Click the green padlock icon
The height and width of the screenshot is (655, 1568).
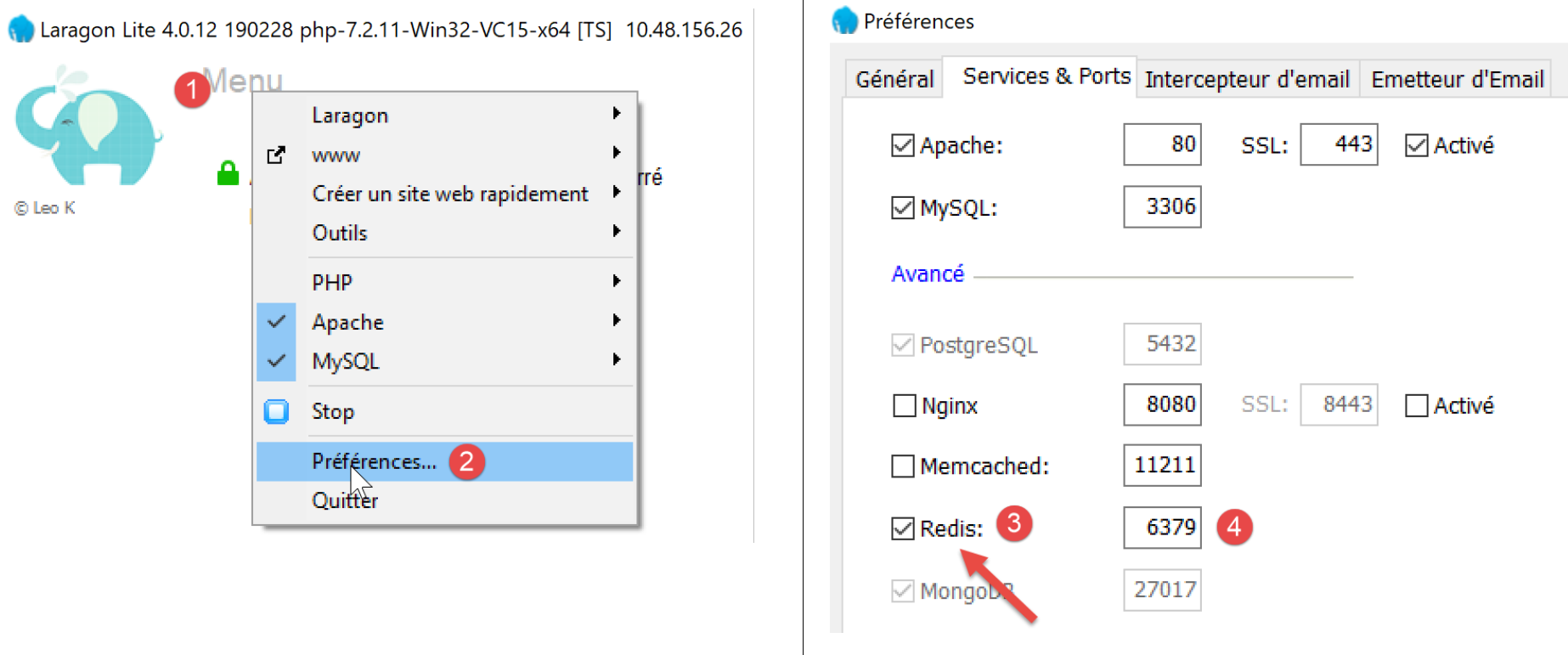pyautogui.click(x=228, y=173)
